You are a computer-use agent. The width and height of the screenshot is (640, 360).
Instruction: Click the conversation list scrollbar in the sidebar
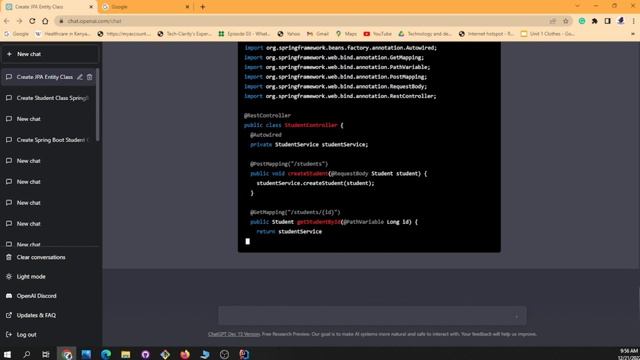[x=98, y=104]
